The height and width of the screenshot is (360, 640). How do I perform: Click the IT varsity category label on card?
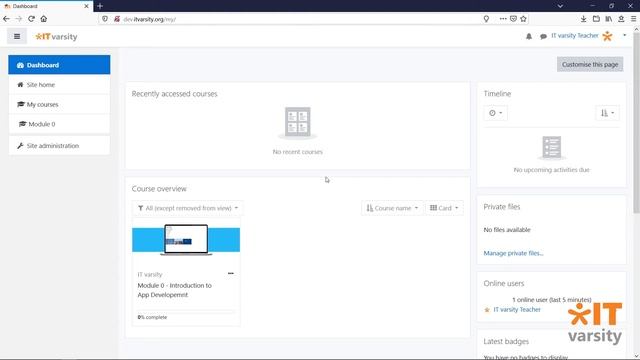pyautogui.click(x=150, y=274)
